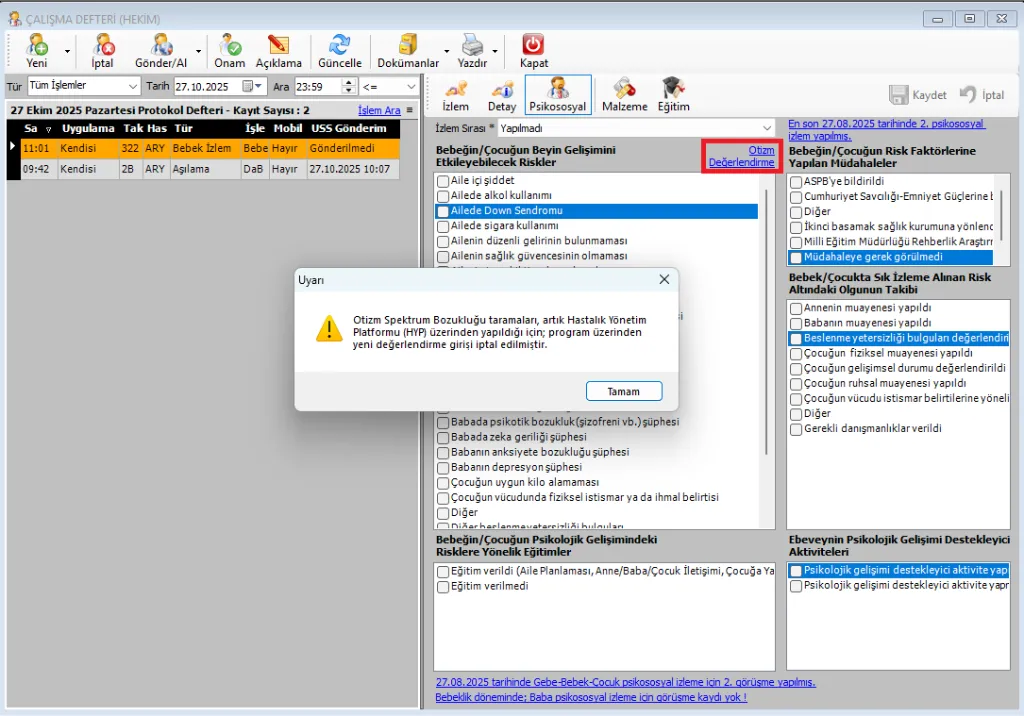
Task: Open the En son 27.08.2025 psikososyal izlem link
Action: tap(886, 129)
